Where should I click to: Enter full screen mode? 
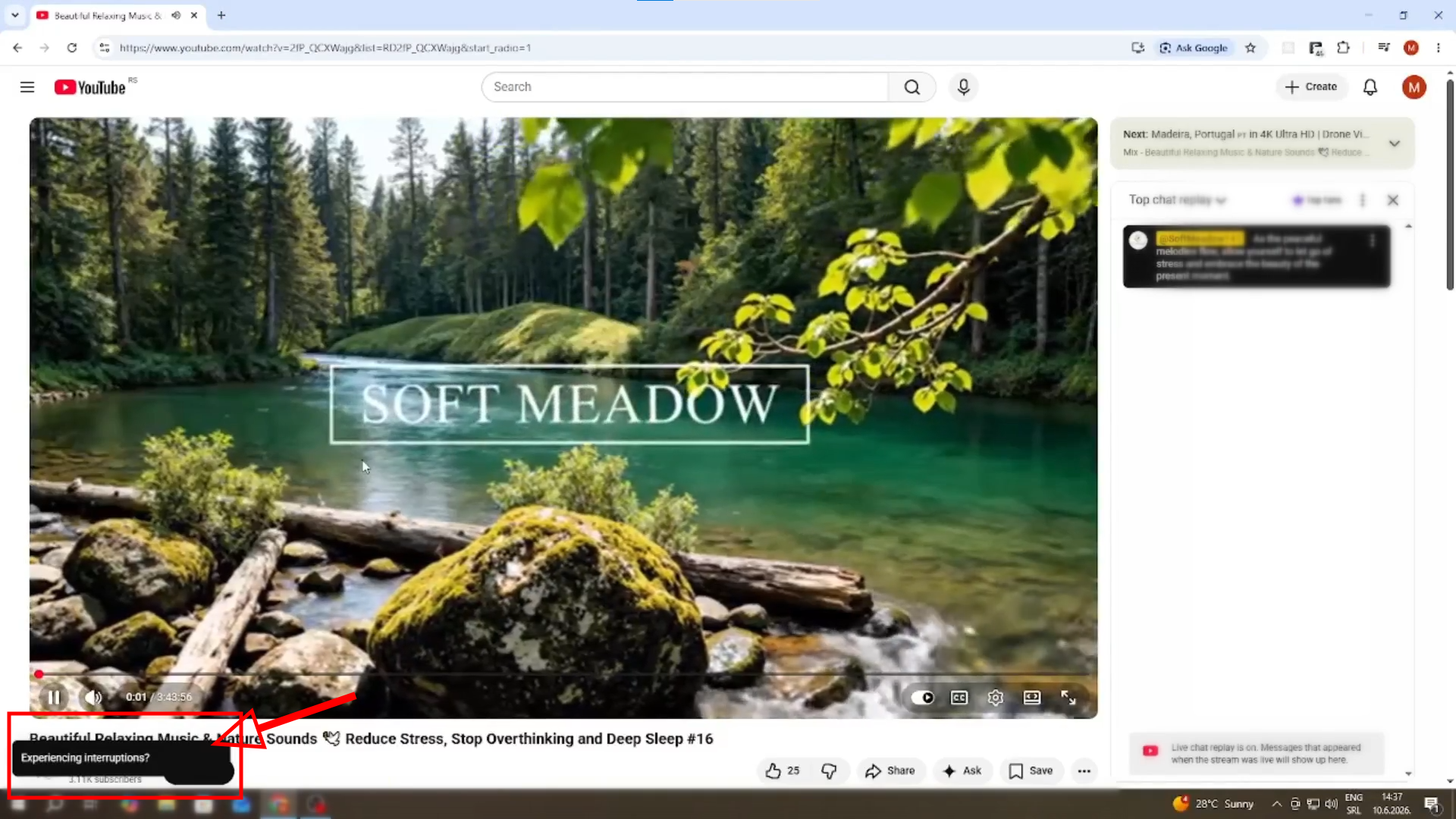(1068, 698)
